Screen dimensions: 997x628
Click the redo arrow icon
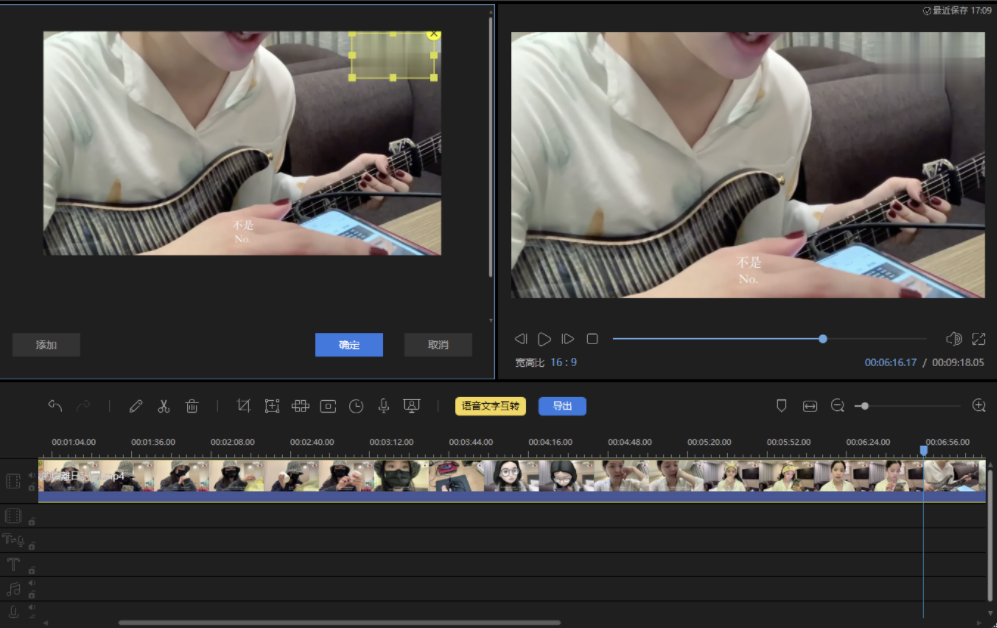[83, 406]
